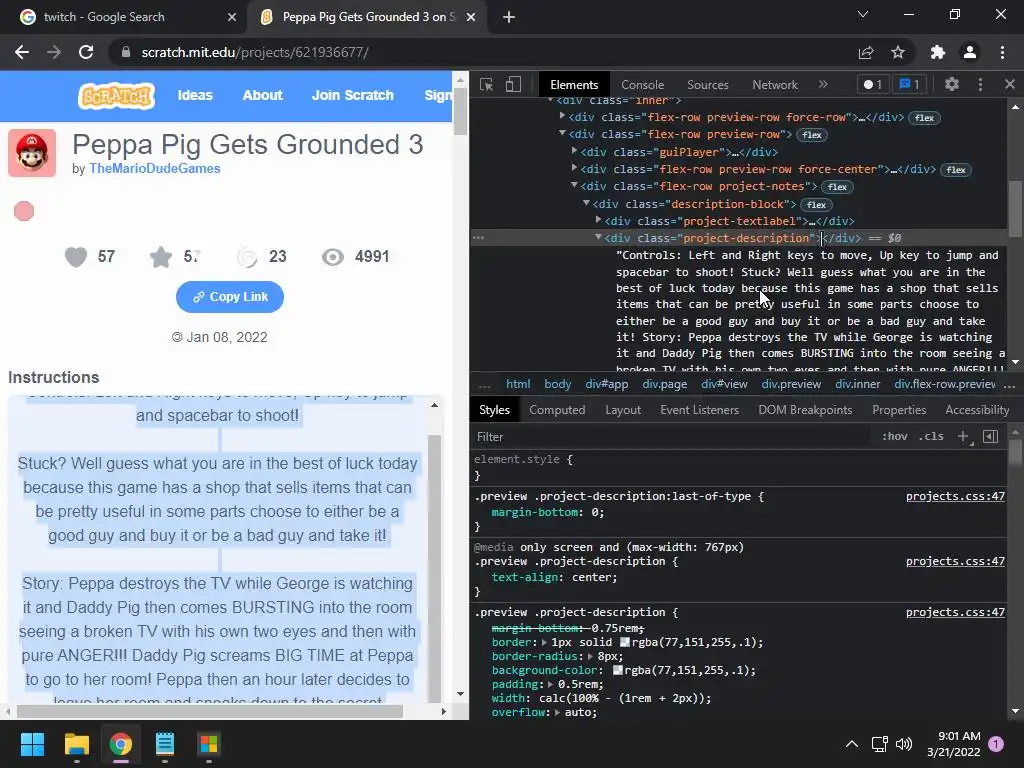
Task: Toggle flex badge on project-notes div
Action: point(837,187)
